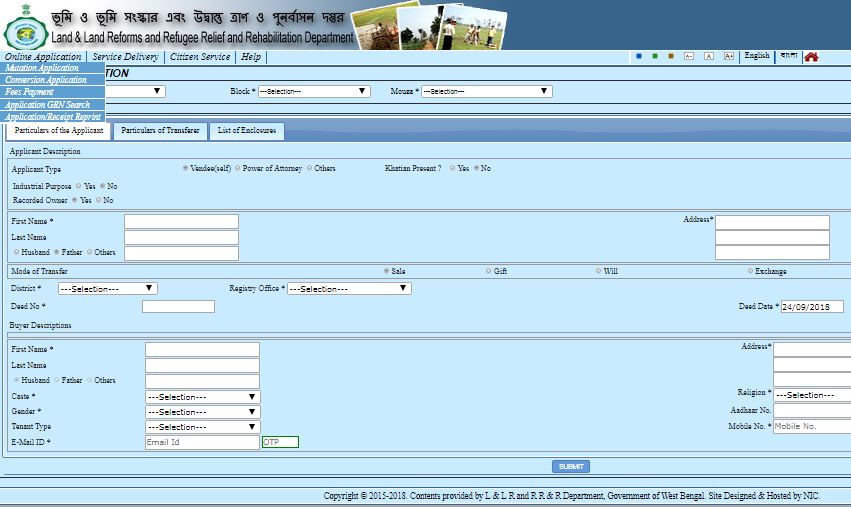The image size is (851, 507).
Task: Open the Block selection dropdown
Action: pos(314,91)
